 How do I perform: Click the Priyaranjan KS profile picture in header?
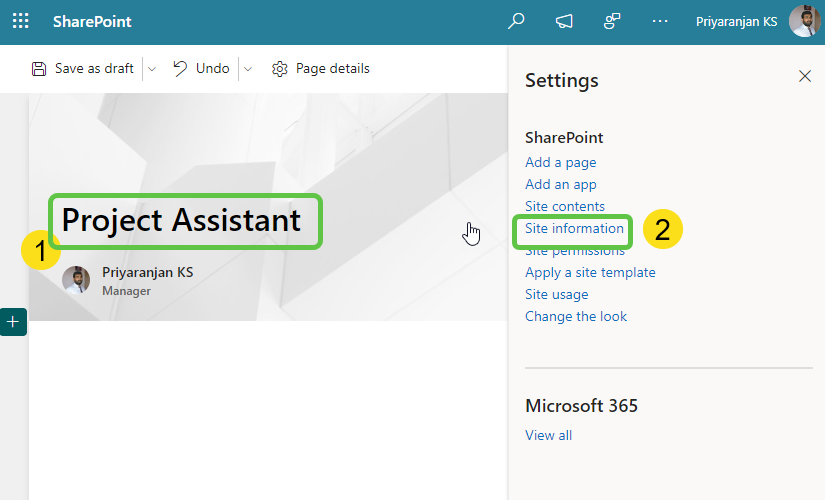pos(804,21)
